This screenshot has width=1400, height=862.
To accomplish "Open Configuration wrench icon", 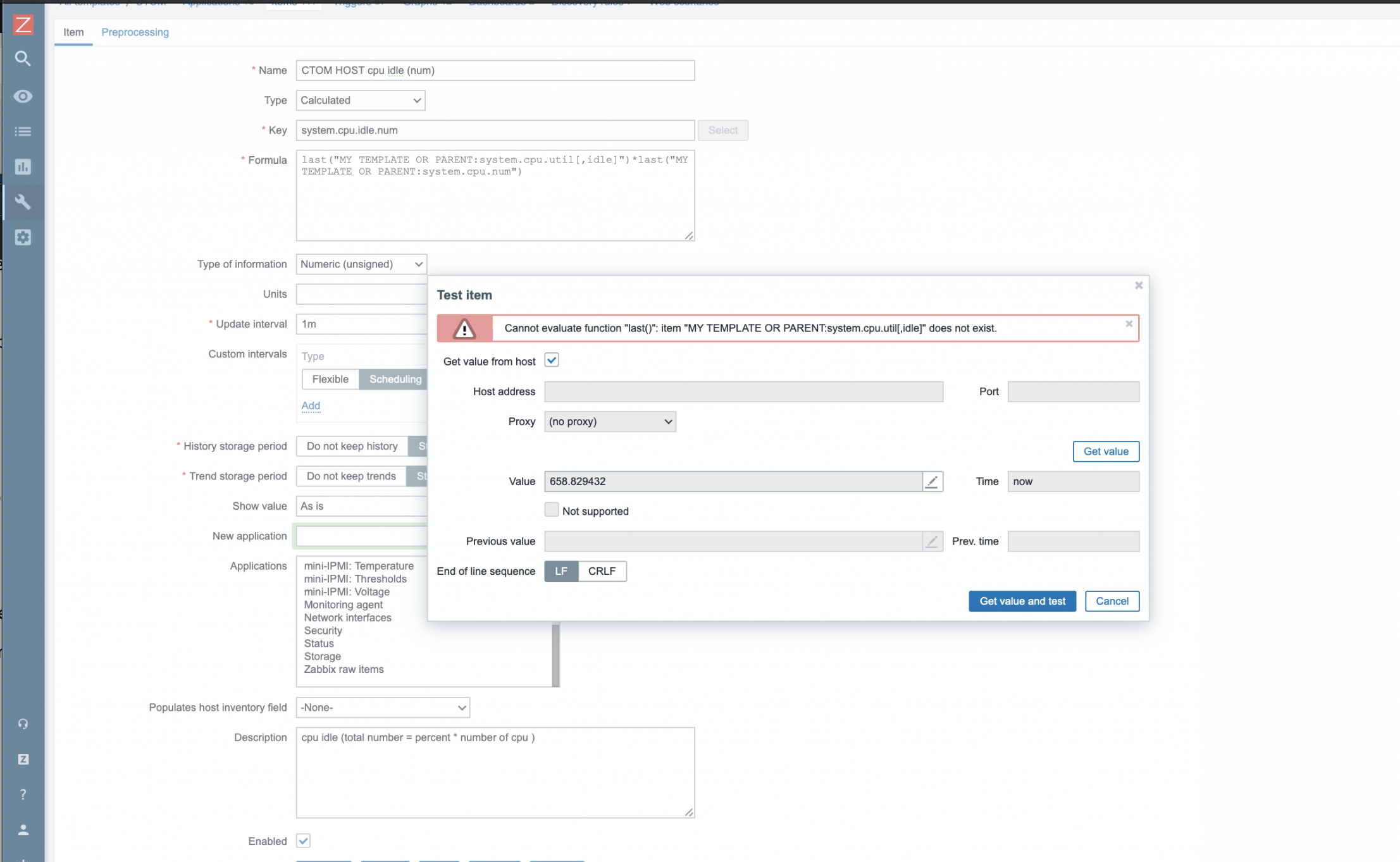I will (23, 202).
